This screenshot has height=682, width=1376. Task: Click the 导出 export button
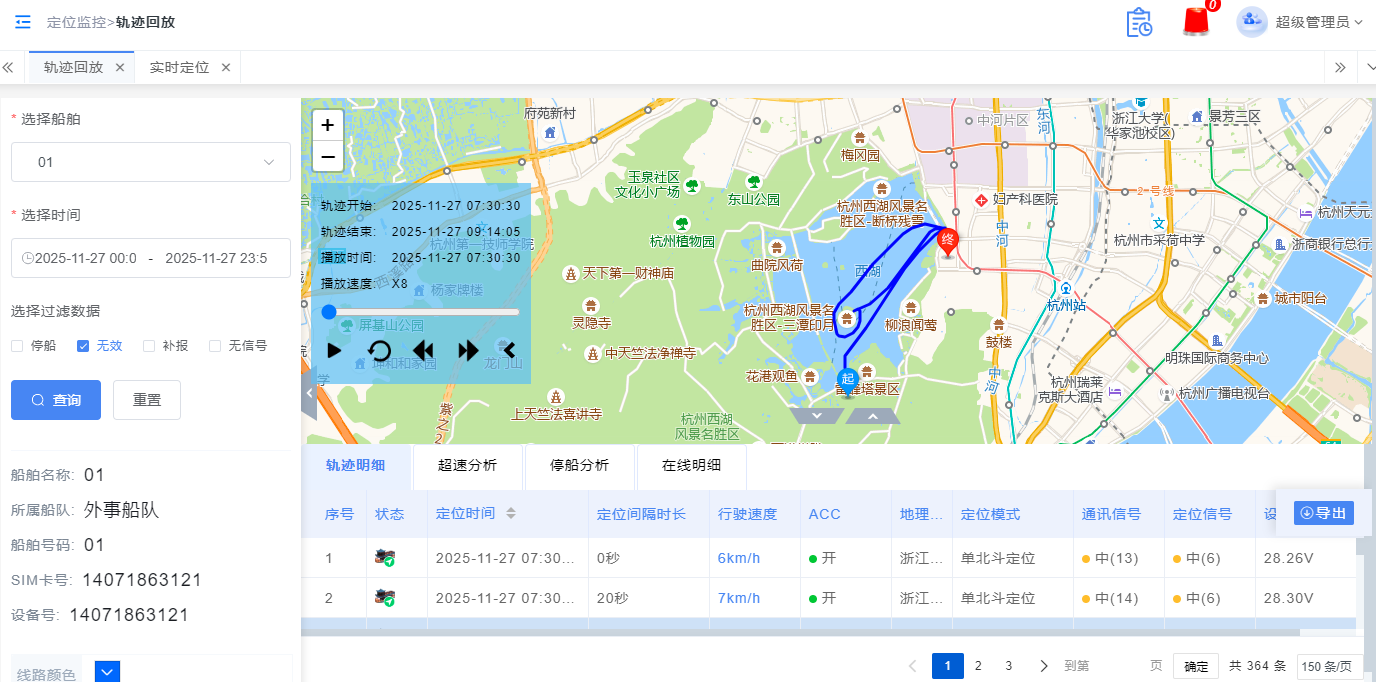(x=1324, y=513)
